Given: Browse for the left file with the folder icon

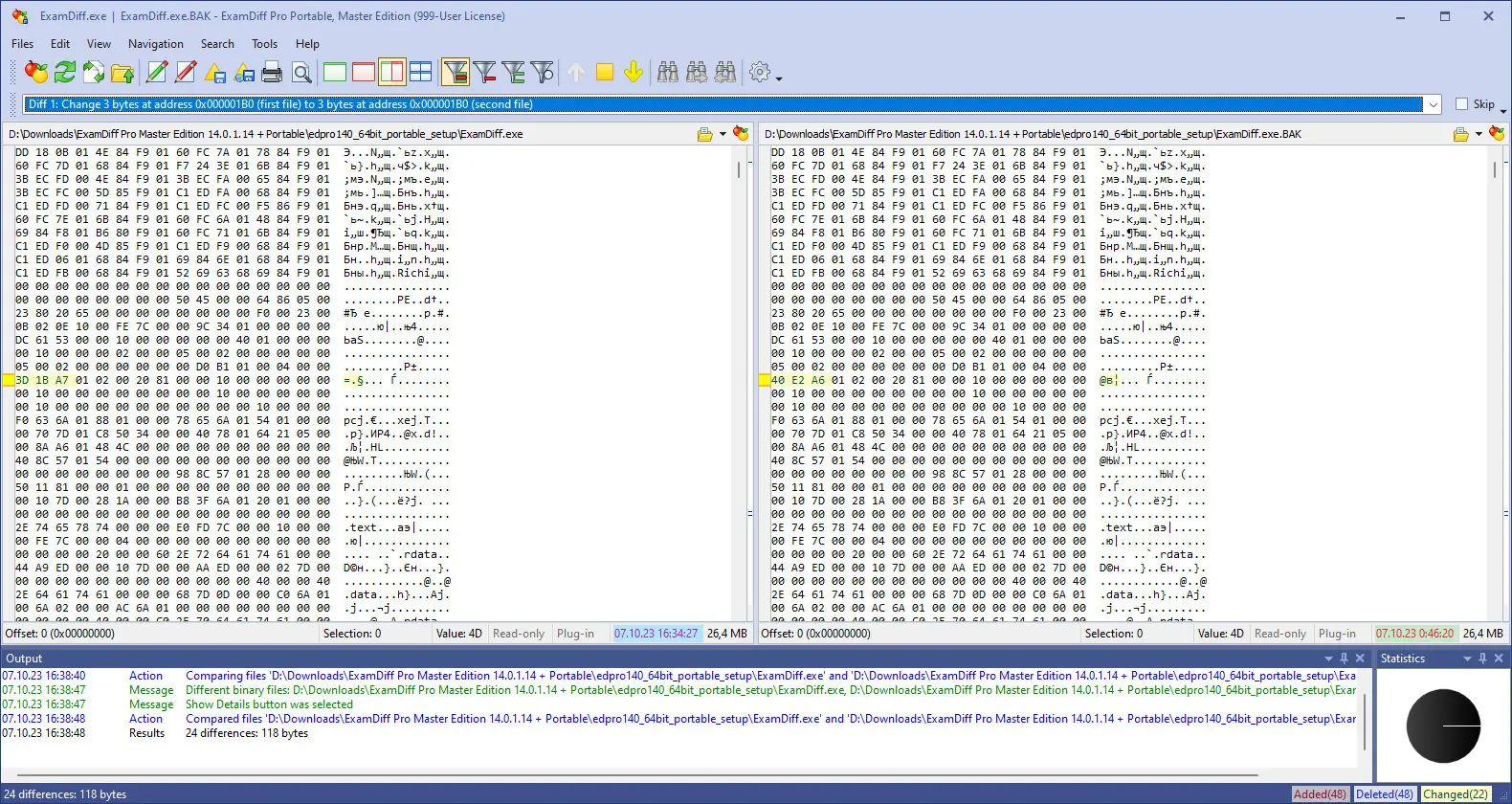Looking at the screenshot, I should (x=705, y=134).
